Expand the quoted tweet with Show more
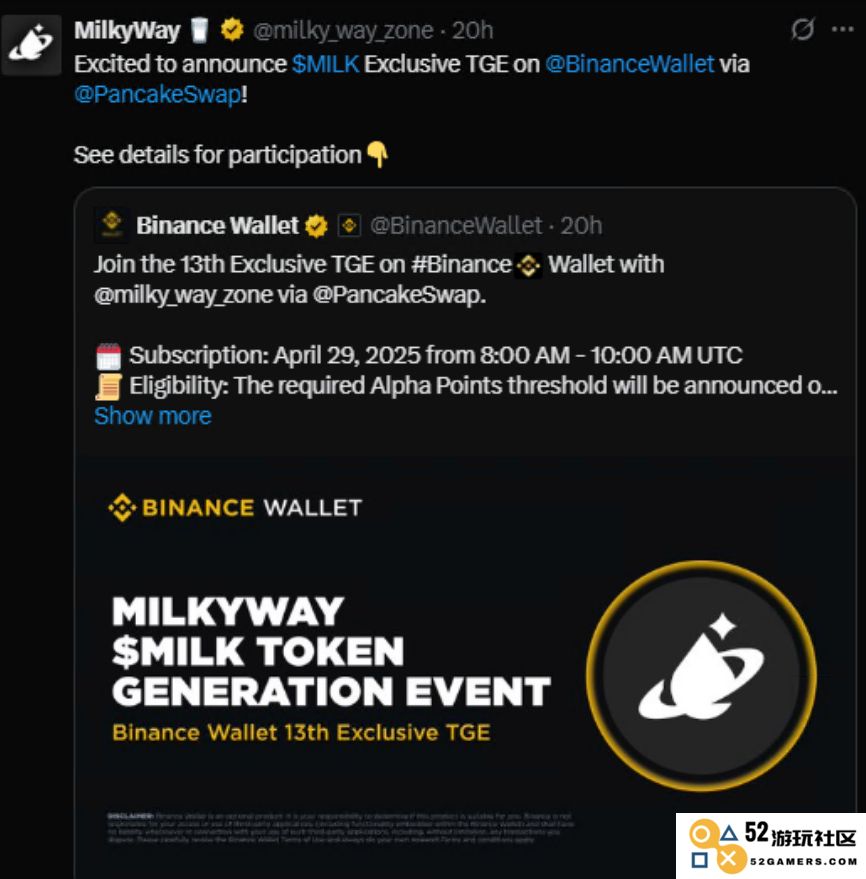 point(152,416)
